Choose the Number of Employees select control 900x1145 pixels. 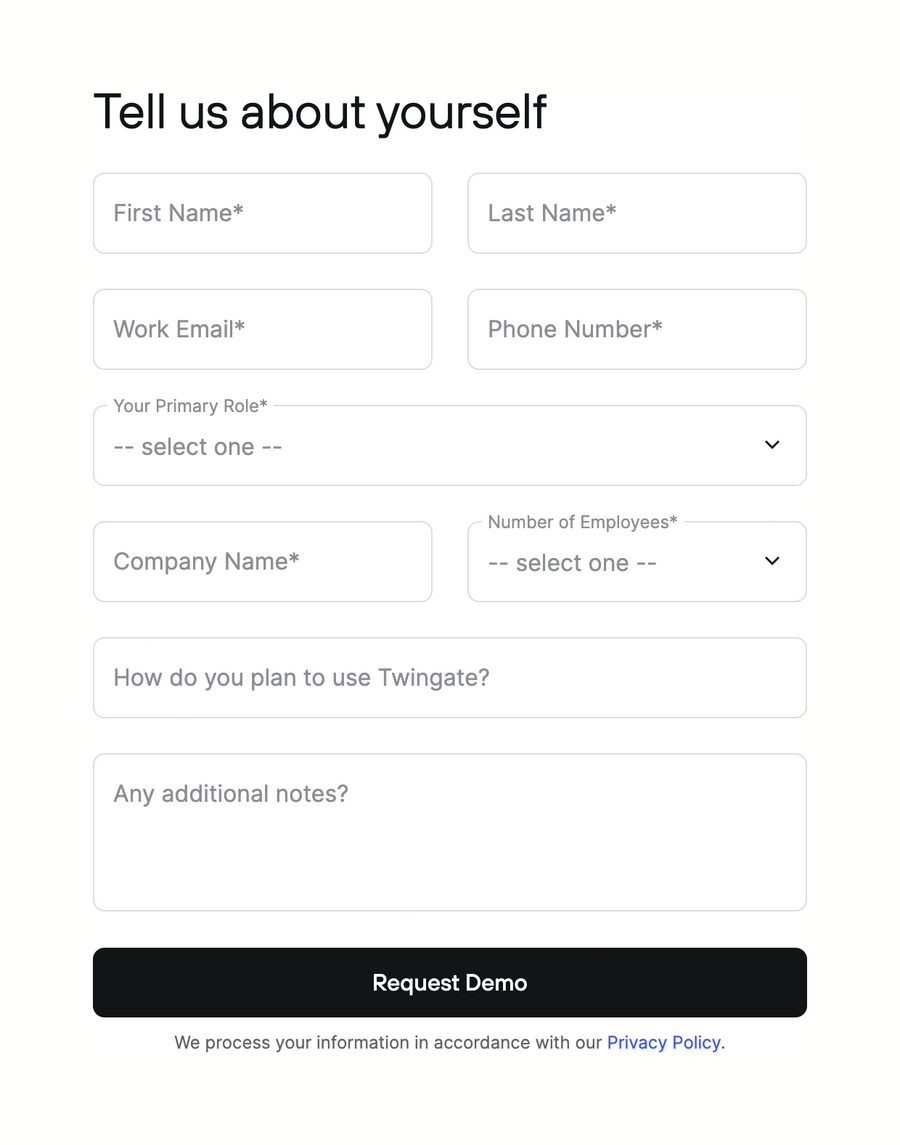(636, 563)
